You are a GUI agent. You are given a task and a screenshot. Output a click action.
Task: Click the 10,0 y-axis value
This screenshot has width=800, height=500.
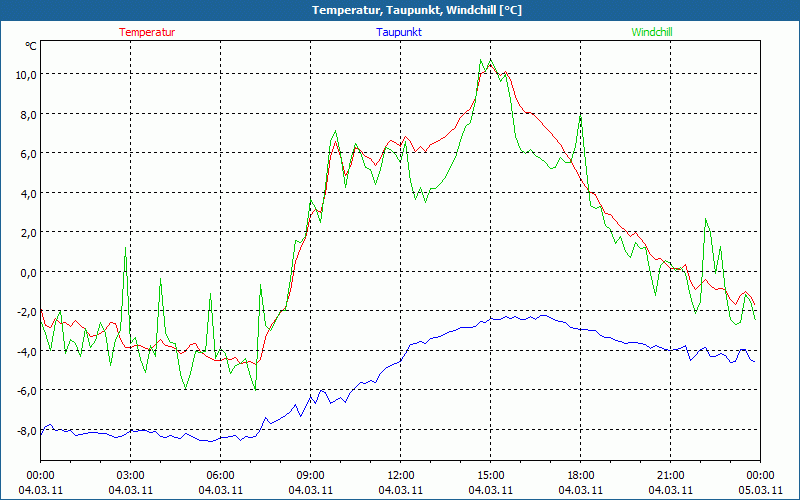click(26, 74)
